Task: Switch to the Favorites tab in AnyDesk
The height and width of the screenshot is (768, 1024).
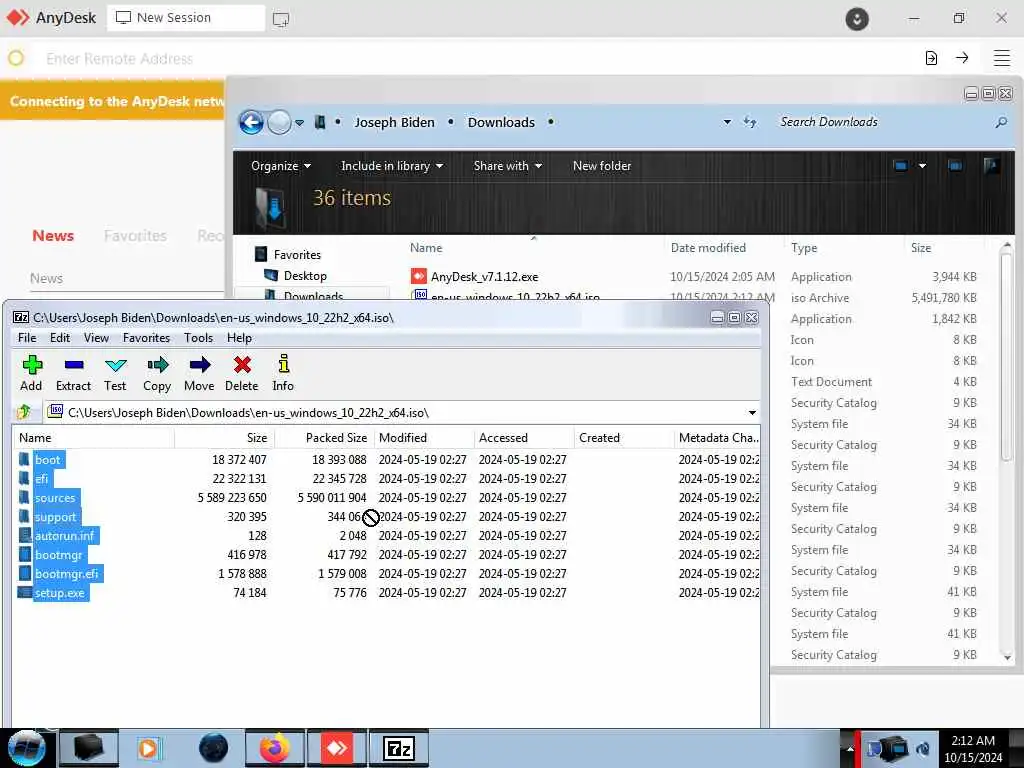Action: click(x=135, y=236)
